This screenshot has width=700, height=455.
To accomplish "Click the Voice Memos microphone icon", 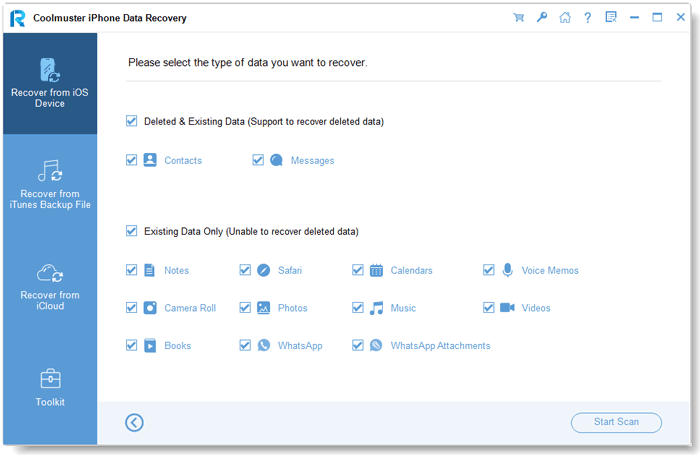I will 508,270.
